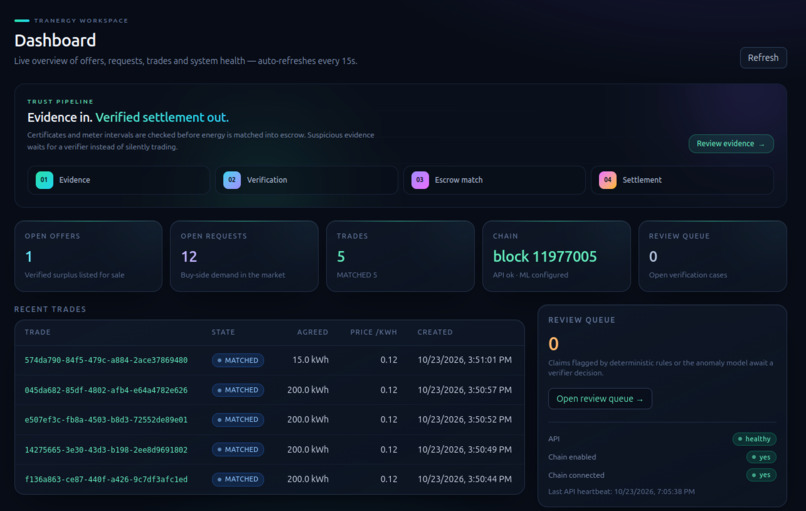Click the TRUST PIPELINE label
Image resolution: width=806 pixels, height=511 pixels.
pyautogui.click(x=60, y=102)
